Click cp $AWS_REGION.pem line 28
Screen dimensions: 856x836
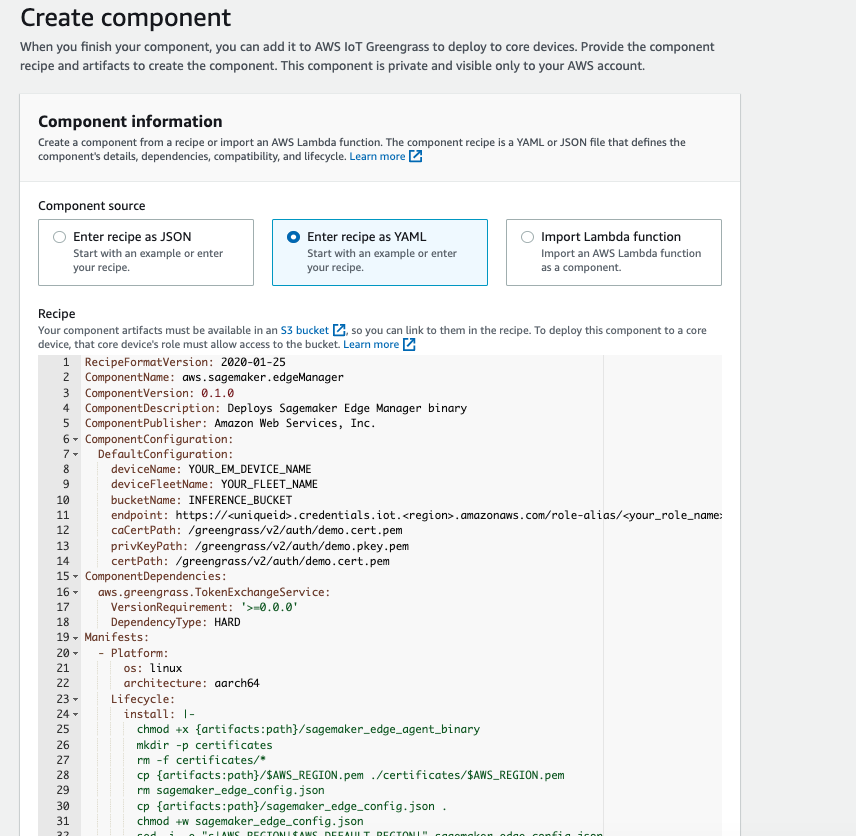(x=350, y=775)
